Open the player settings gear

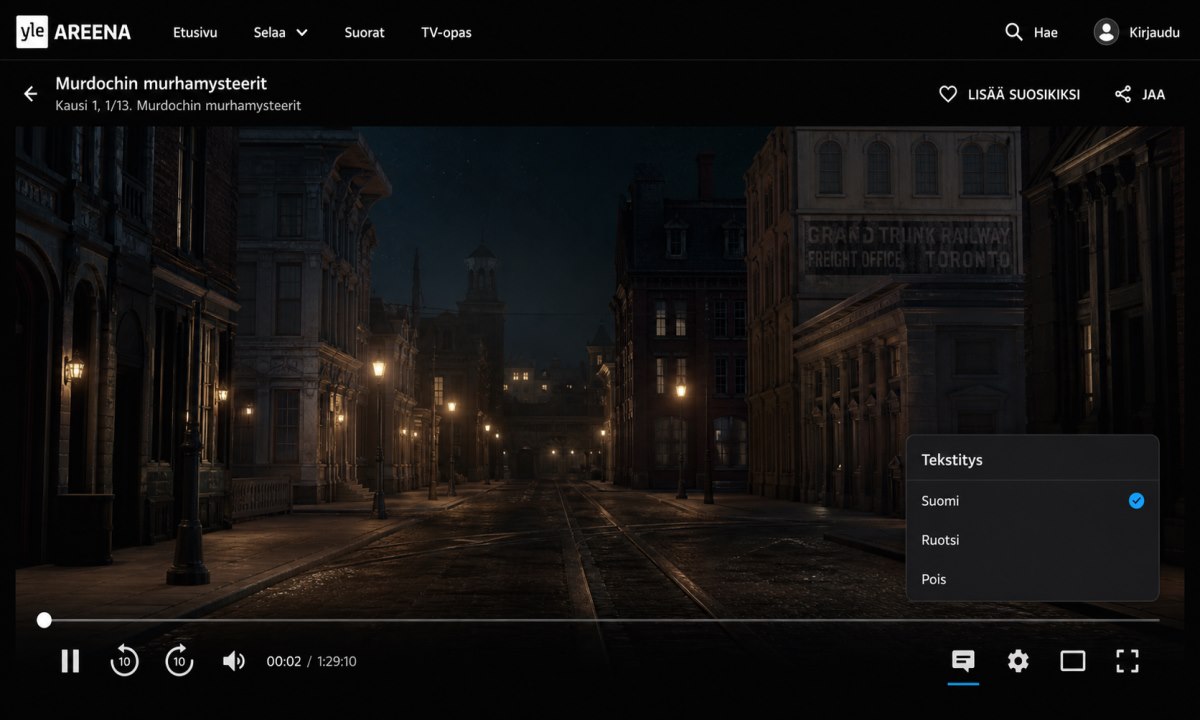click(1018, 661)
